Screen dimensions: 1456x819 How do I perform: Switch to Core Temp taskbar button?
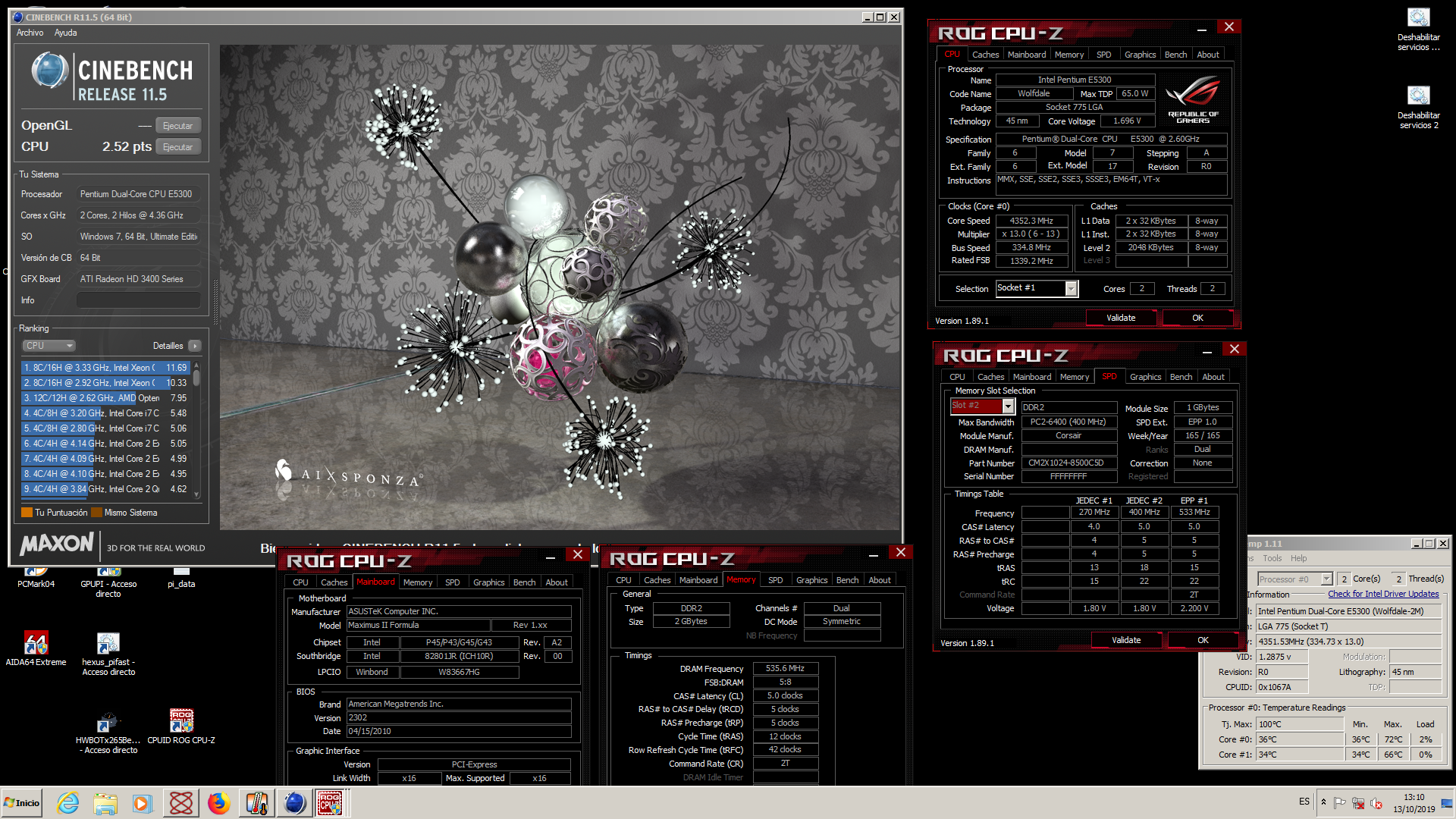257,803
